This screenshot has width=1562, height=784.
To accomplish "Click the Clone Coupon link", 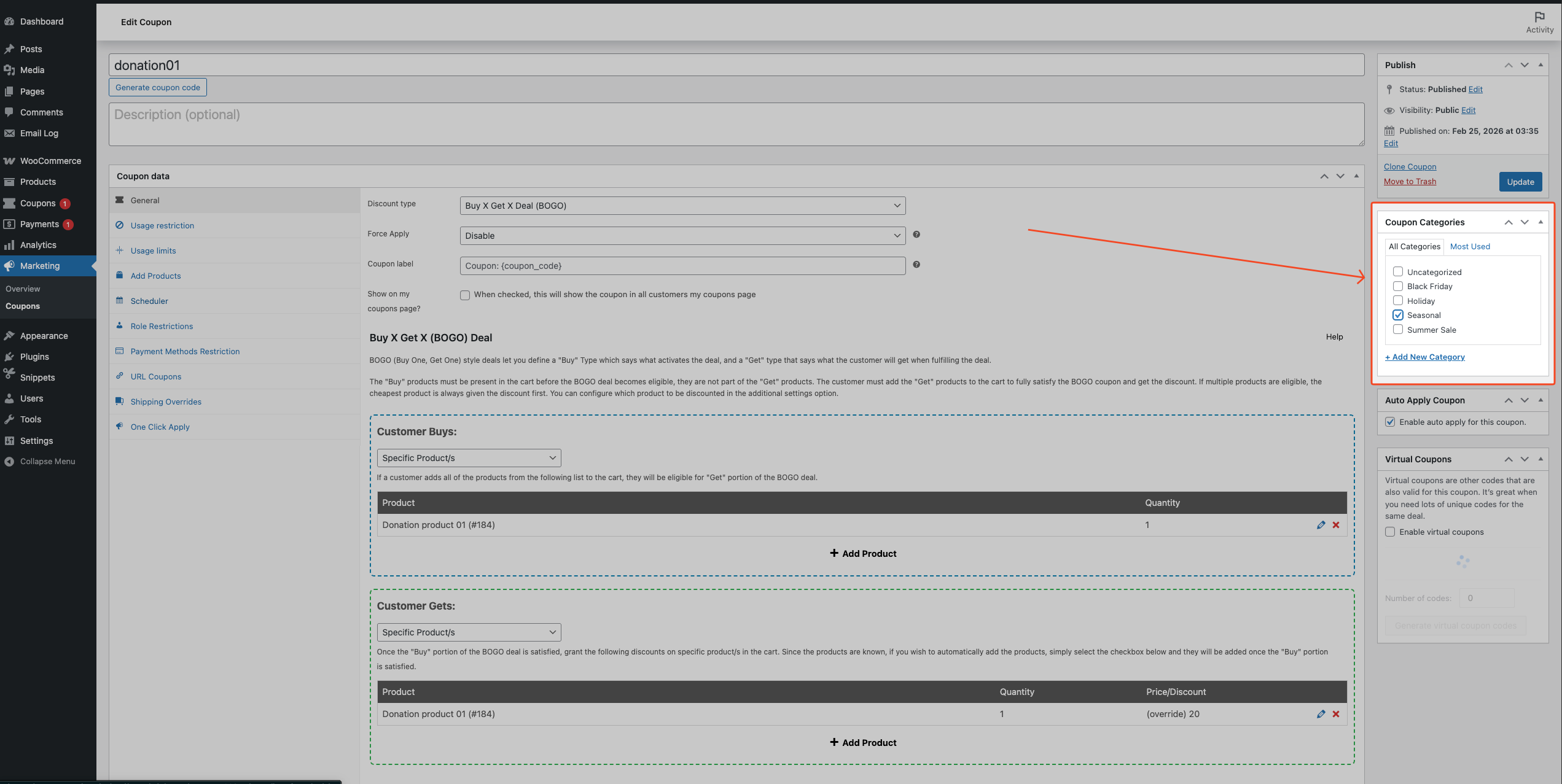I will pyautogui.click(x=1410, y=166).
